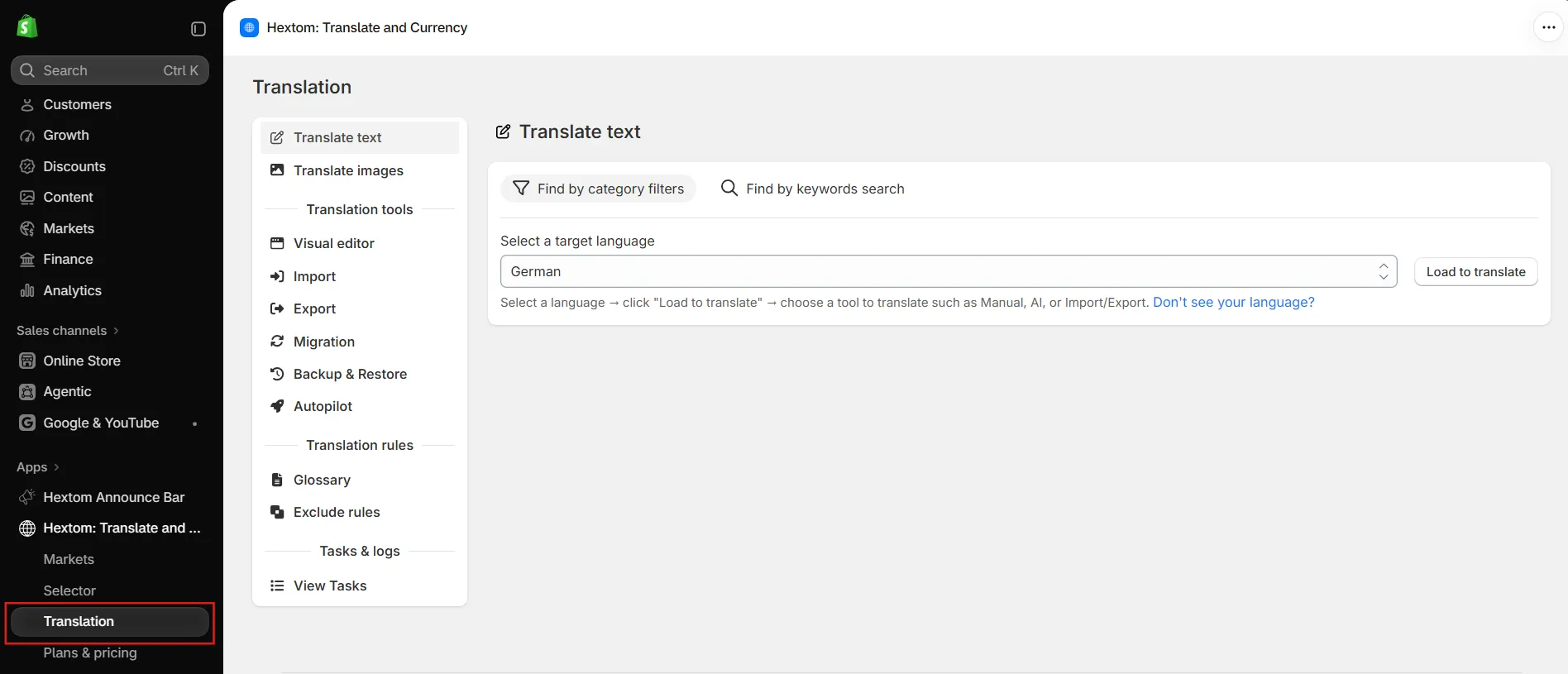Collapse the sidebar with the panel icon

coord(198,29)
